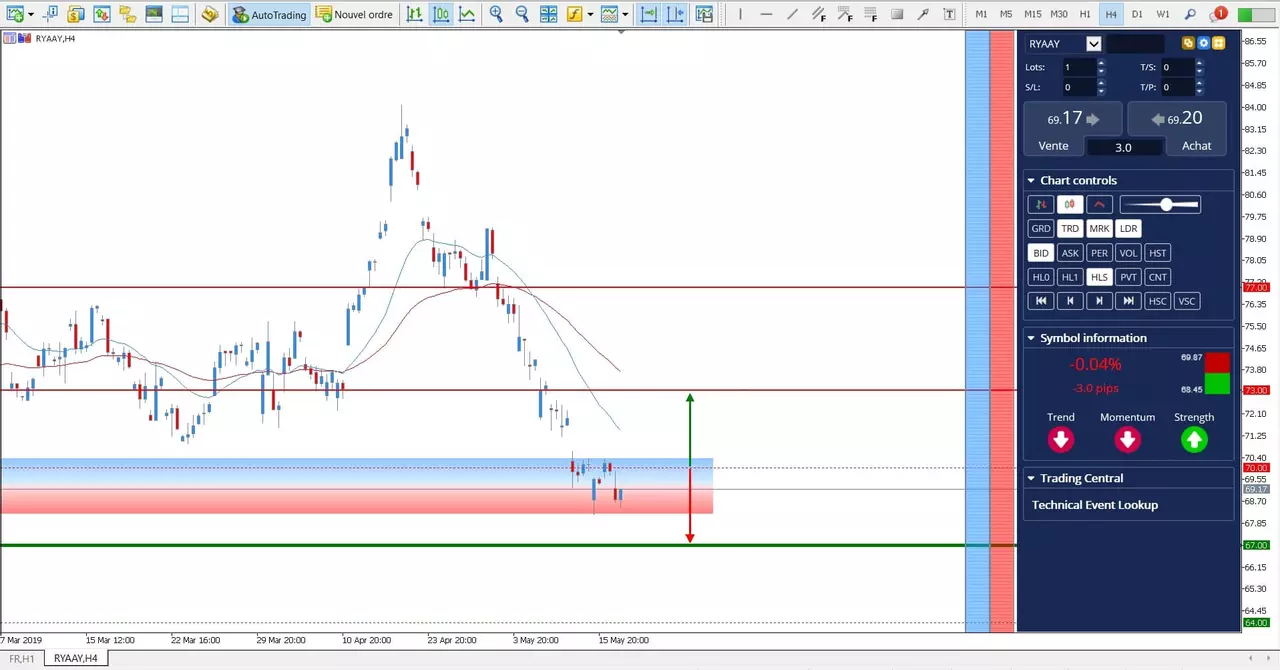Click the Nouvel ordre button
This screenshot has height=670, width=1280.
click(x=354, y=14)
